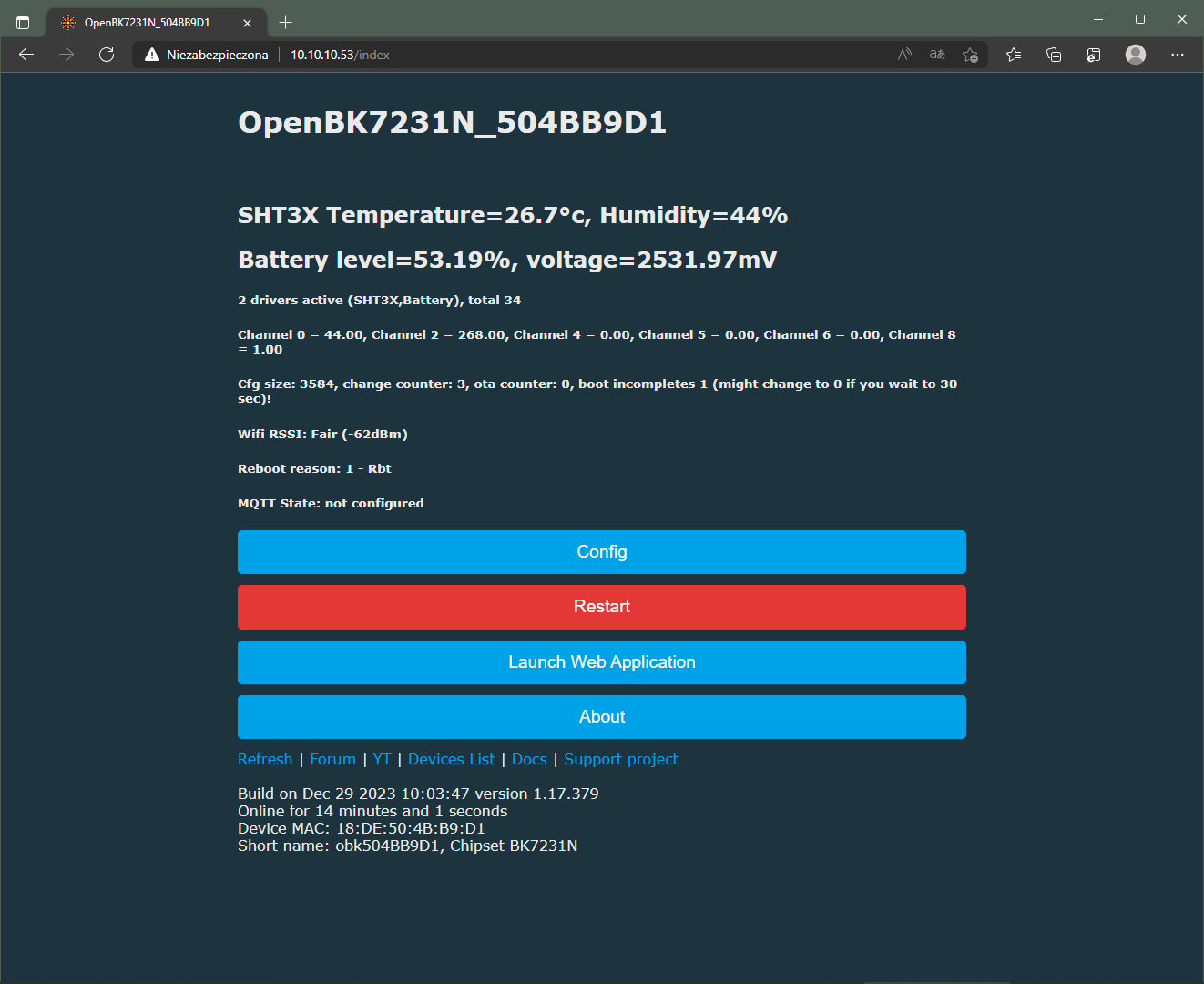Click the 'Channel 0 = 44.00' line
The height and width of the screenshot is (984, 1204).
click(x=597, y=342)
